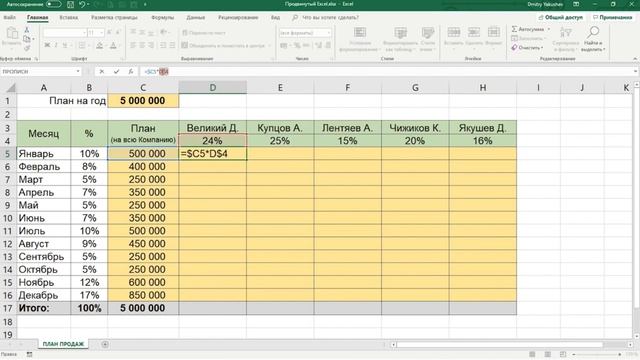
Task: Toggle the Автосохранение switch
Action: pos(53,4)
